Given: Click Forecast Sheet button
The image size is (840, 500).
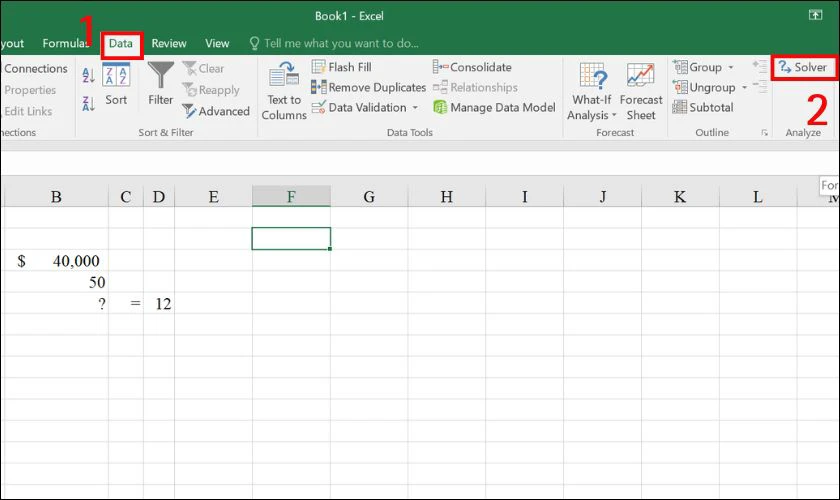Looking at the screenshot, I should pyautogui.click(x=641, y=92).
